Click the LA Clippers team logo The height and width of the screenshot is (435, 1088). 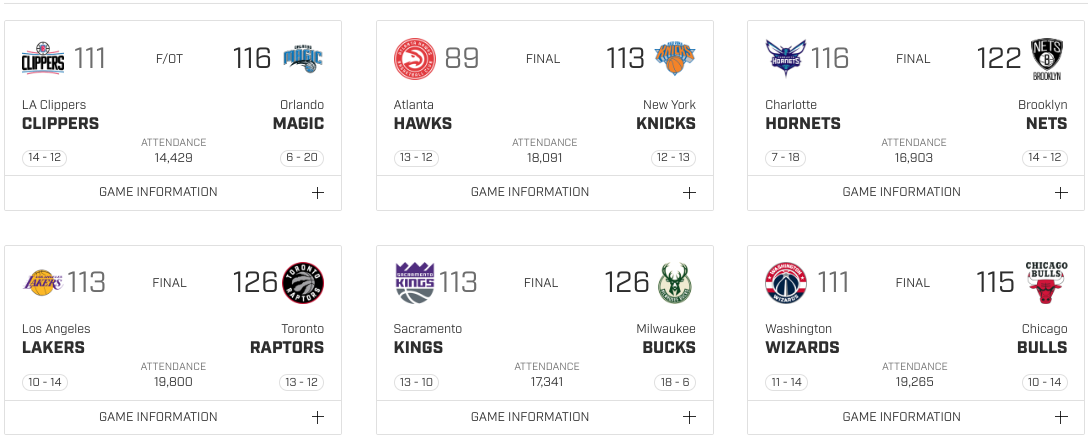(x=43, y=58)
